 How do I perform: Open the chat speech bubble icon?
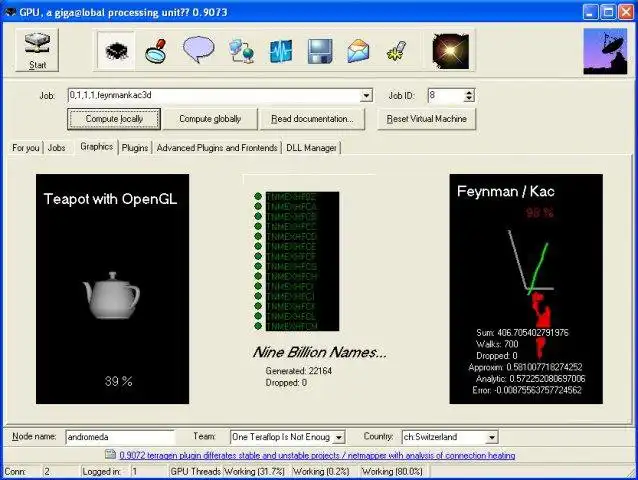click(x=199, y=50)
